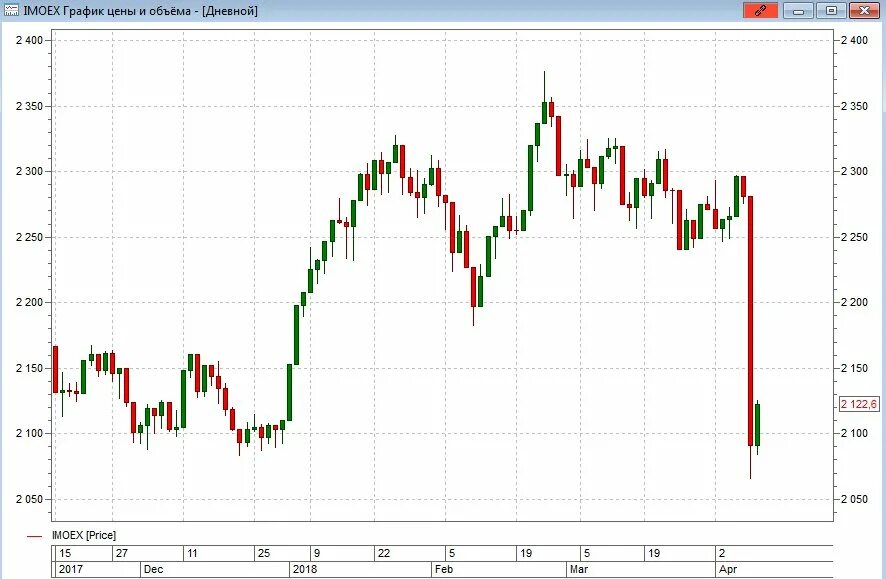Screen dimensions: 886x579
Task: Click the left axis label 2 350
Action: click(x=29, y=106)
